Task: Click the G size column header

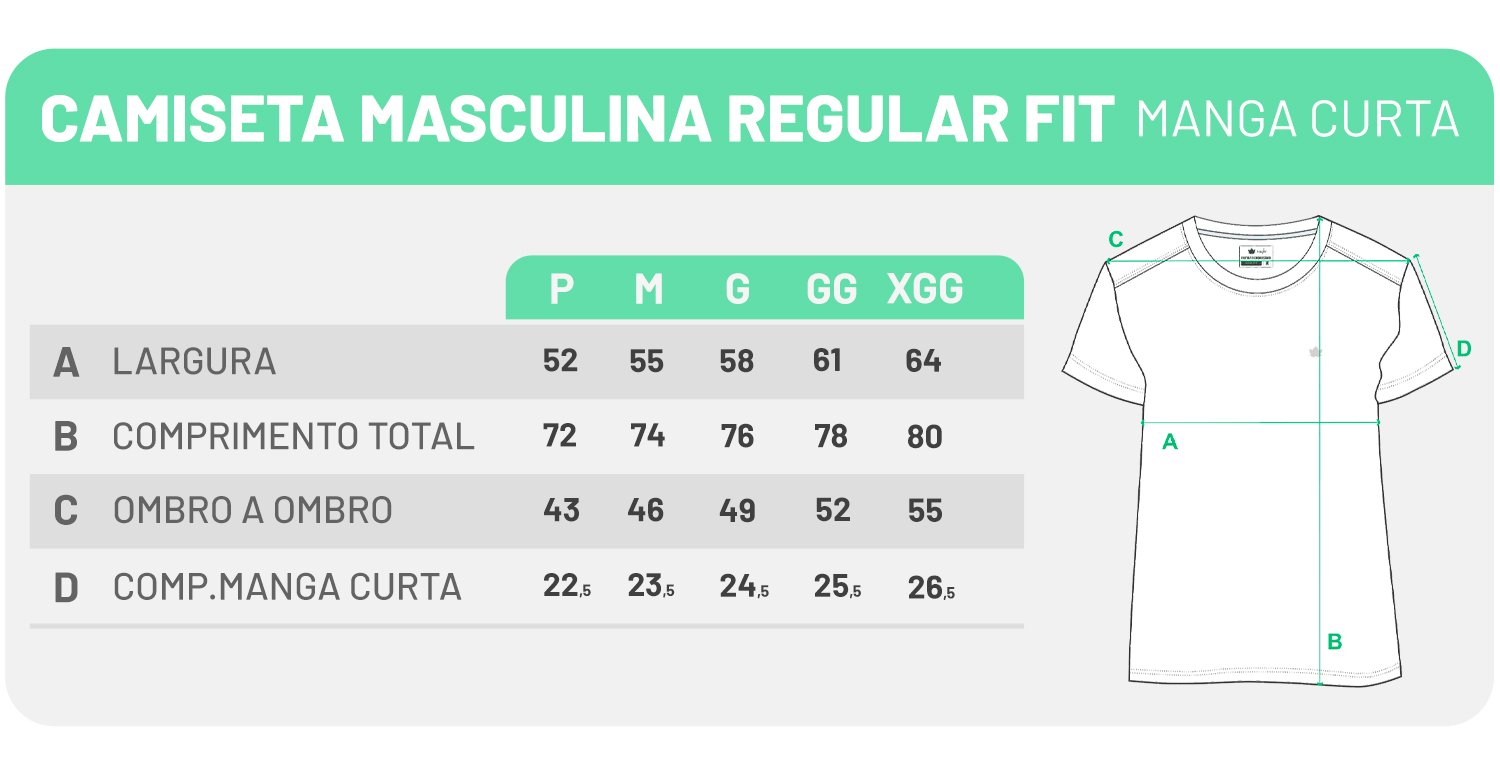Action: [737, 290]
